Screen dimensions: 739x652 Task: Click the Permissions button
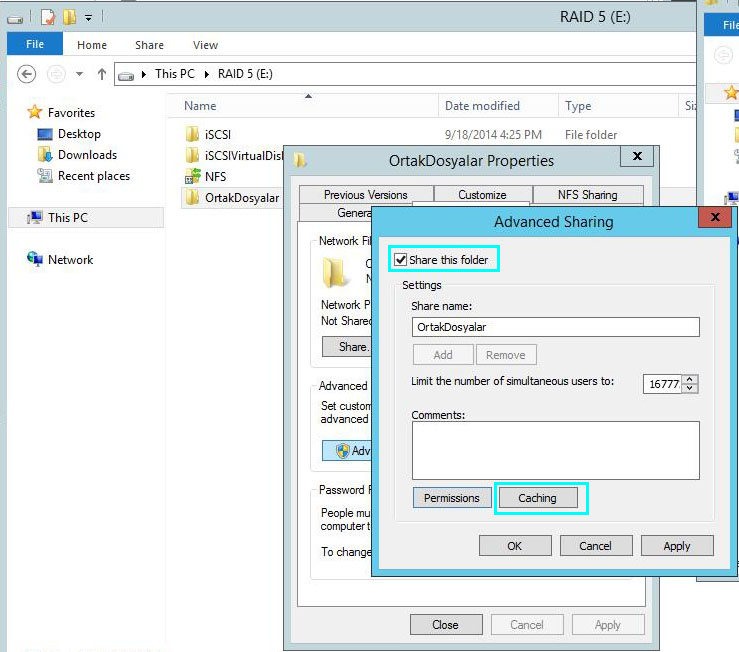pyautogui.click(x=451, y=498)
